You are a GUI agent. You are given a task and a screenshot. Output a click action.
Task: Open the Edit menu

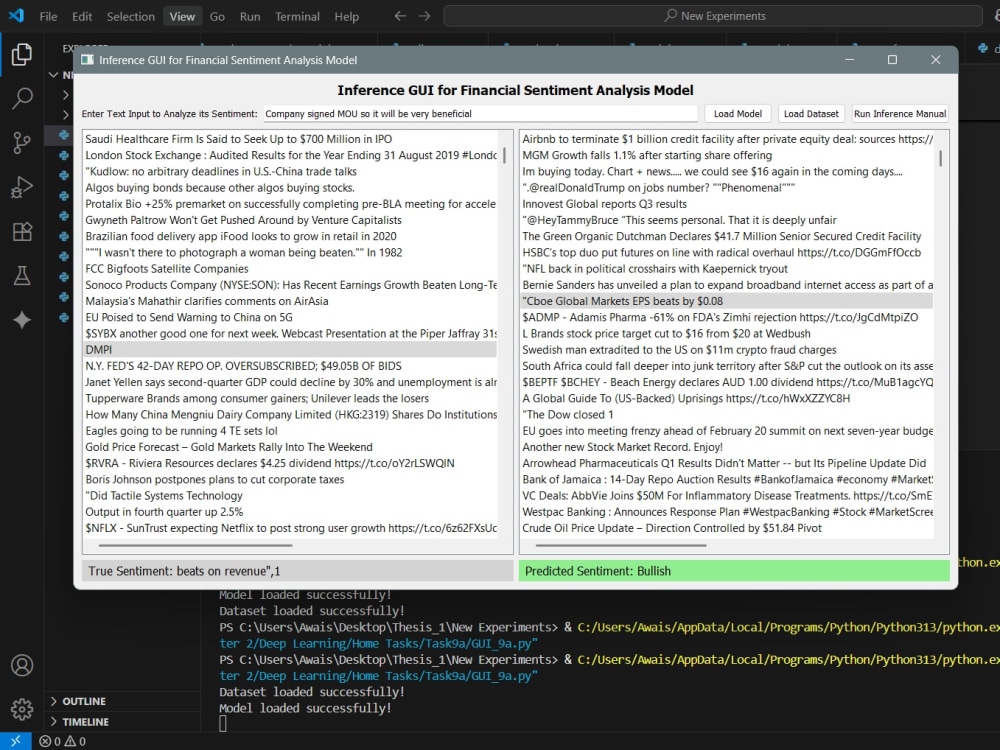point(82,17)
